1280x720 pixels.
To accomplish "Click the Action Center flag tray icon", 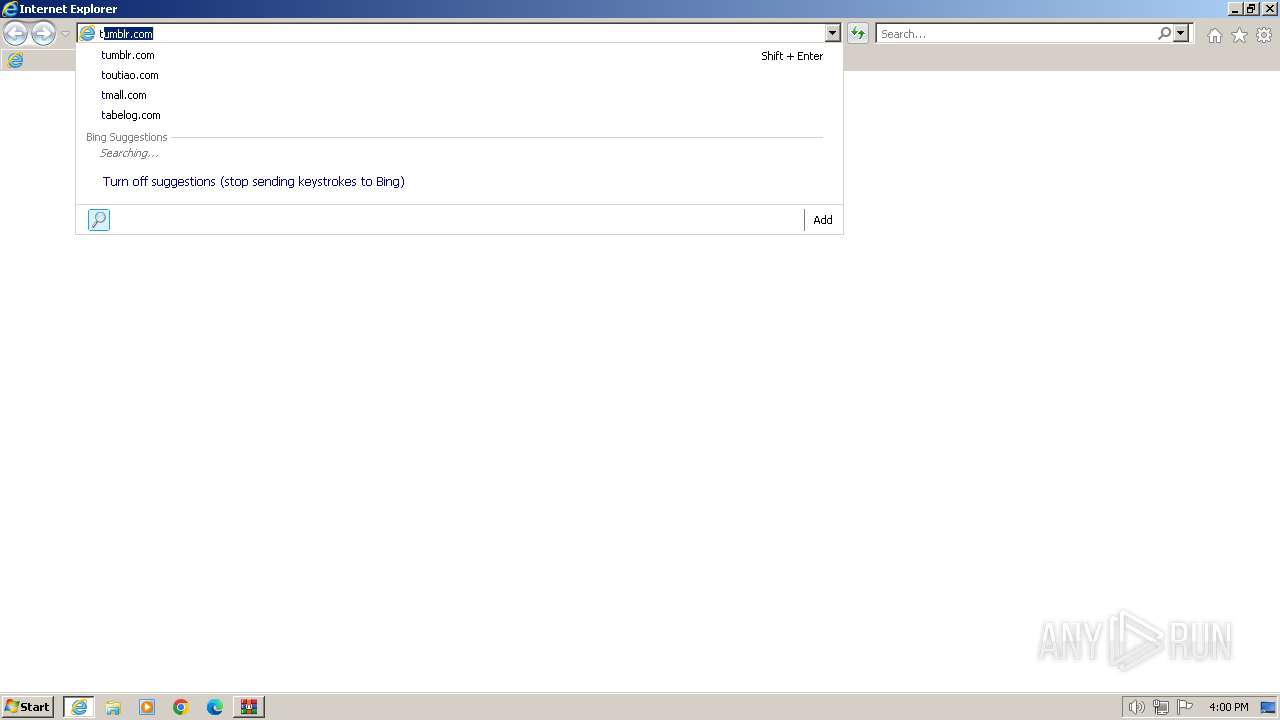I will 1185,707.
